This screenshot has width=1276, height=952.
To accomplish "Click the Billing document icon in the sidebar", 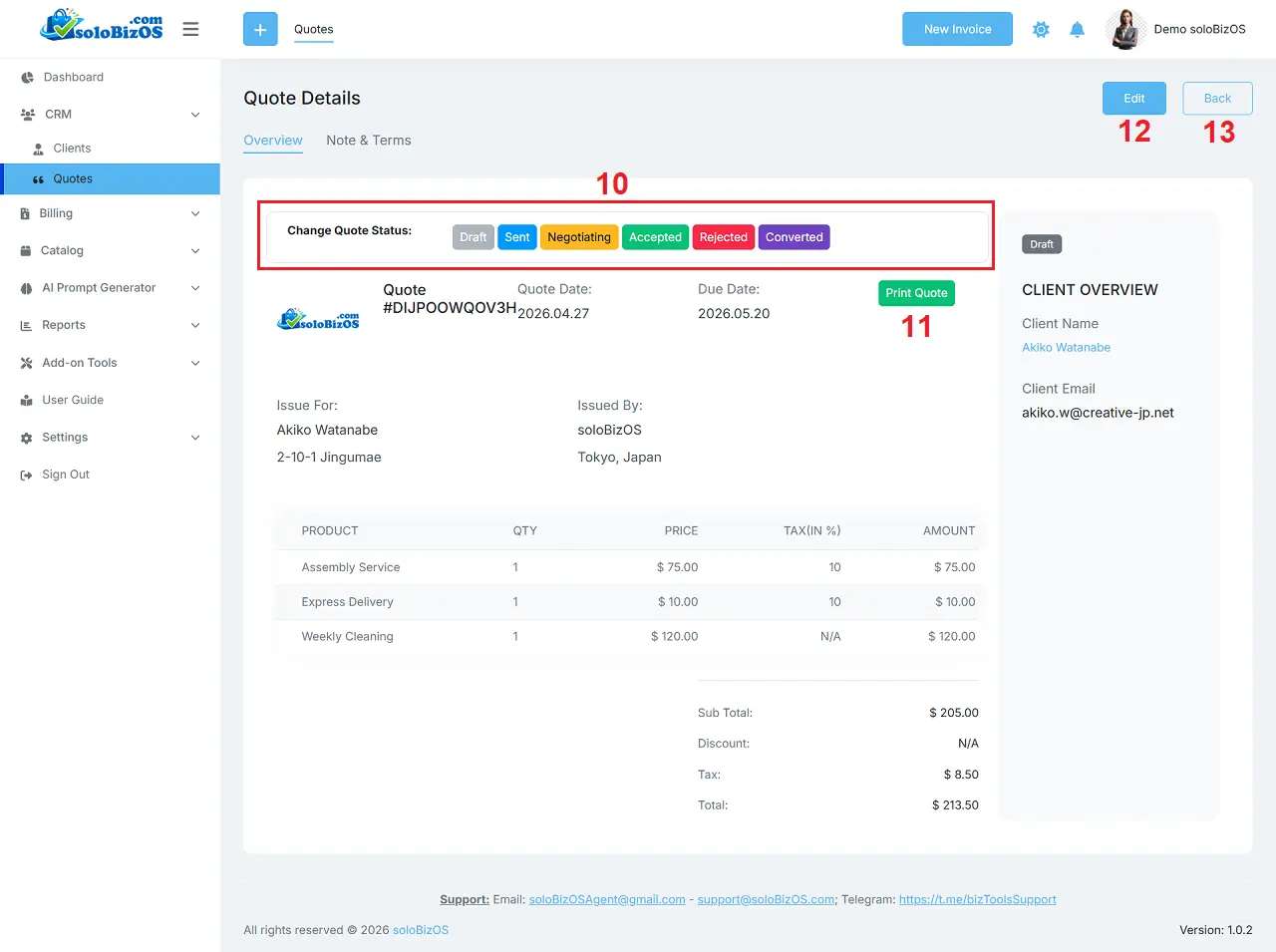I will (x=25, y=213).
